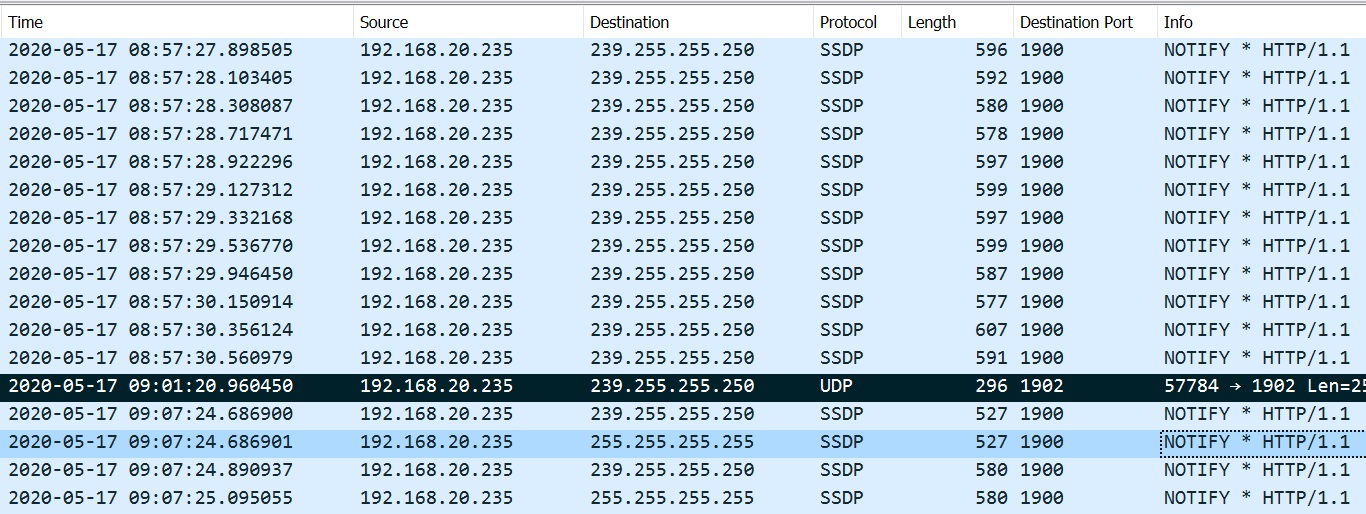This screenshot has width=1366, height=514.
Task: Select the SSDP packet with length 607
Action: point(683,330)
